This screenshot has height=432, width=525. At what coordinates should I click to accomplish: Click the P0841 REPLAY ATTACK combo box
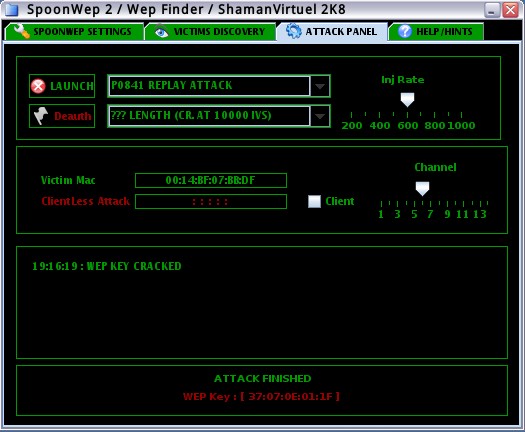[x=219, y=86]
